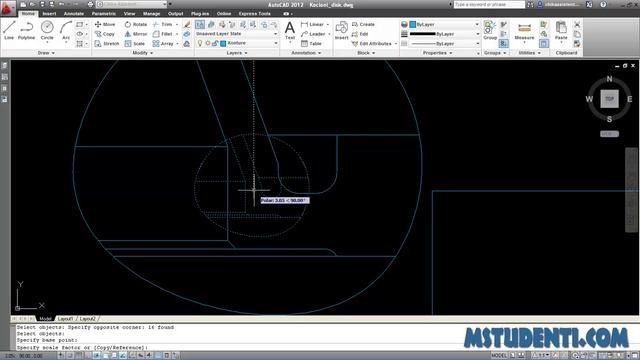Click the search keyword input field

[489, 4]
